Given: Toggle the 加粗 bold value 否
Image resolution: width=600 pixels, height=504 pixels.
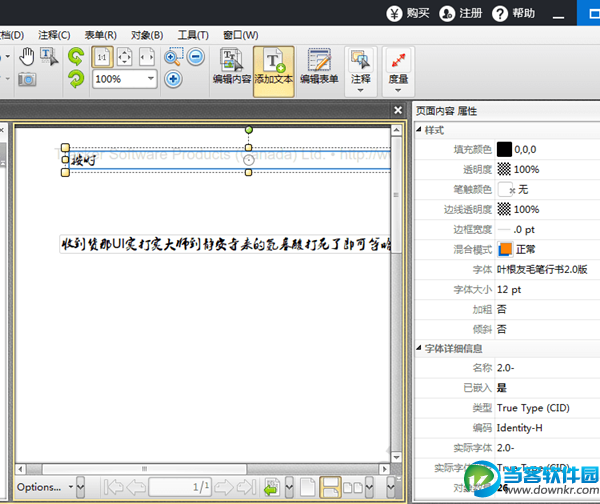Looking at the screenshot, I should (502, 309).
